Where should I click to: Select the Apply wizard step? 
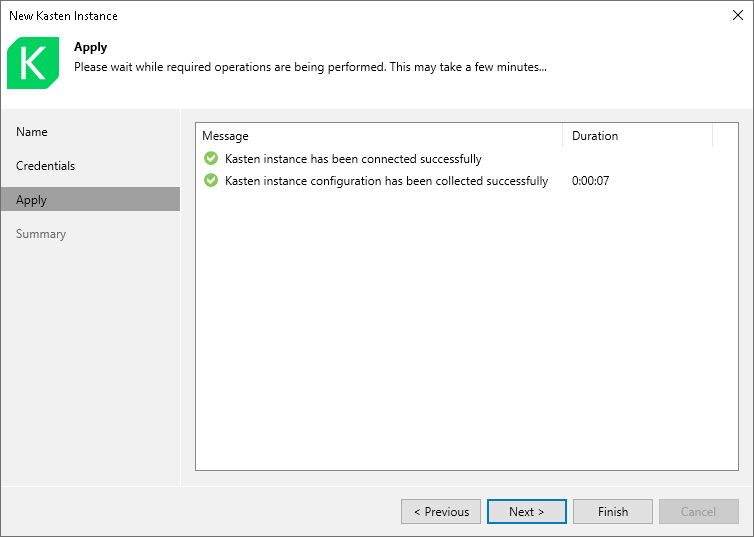[90, 200]
